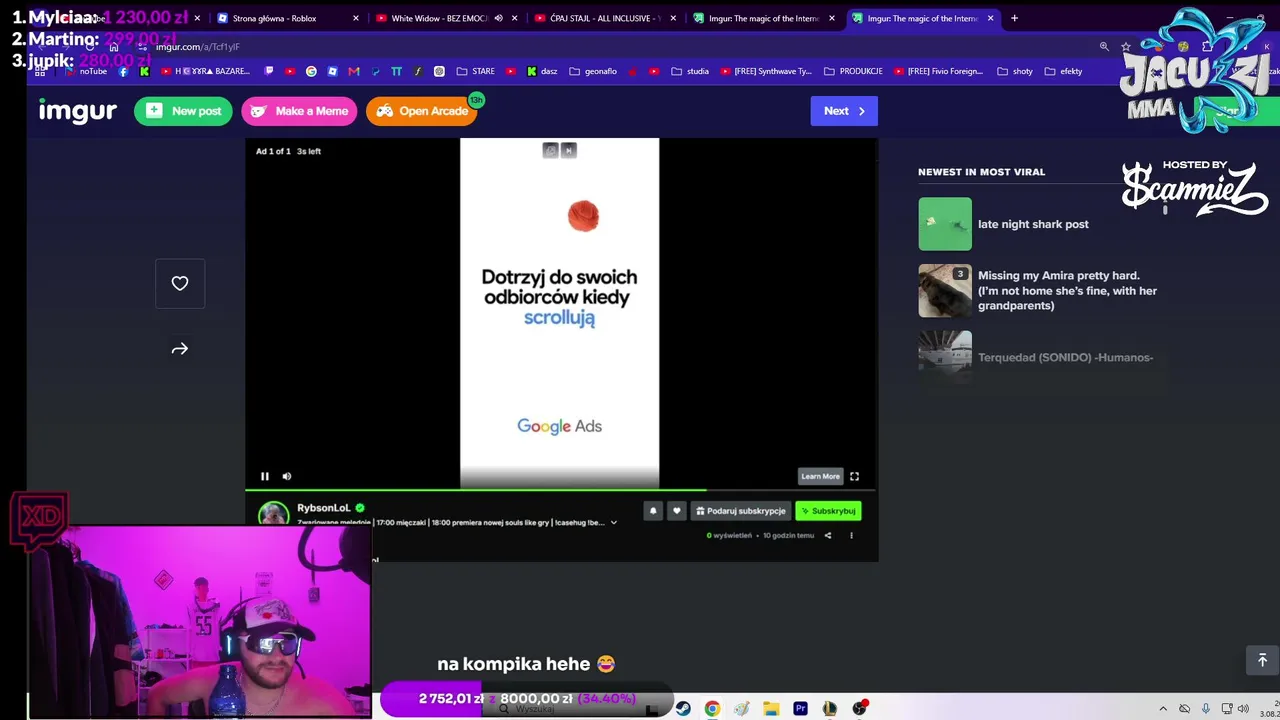Close the active Imgur tab
This screenshot has width=1280, height=720.
tap(991, 18)
